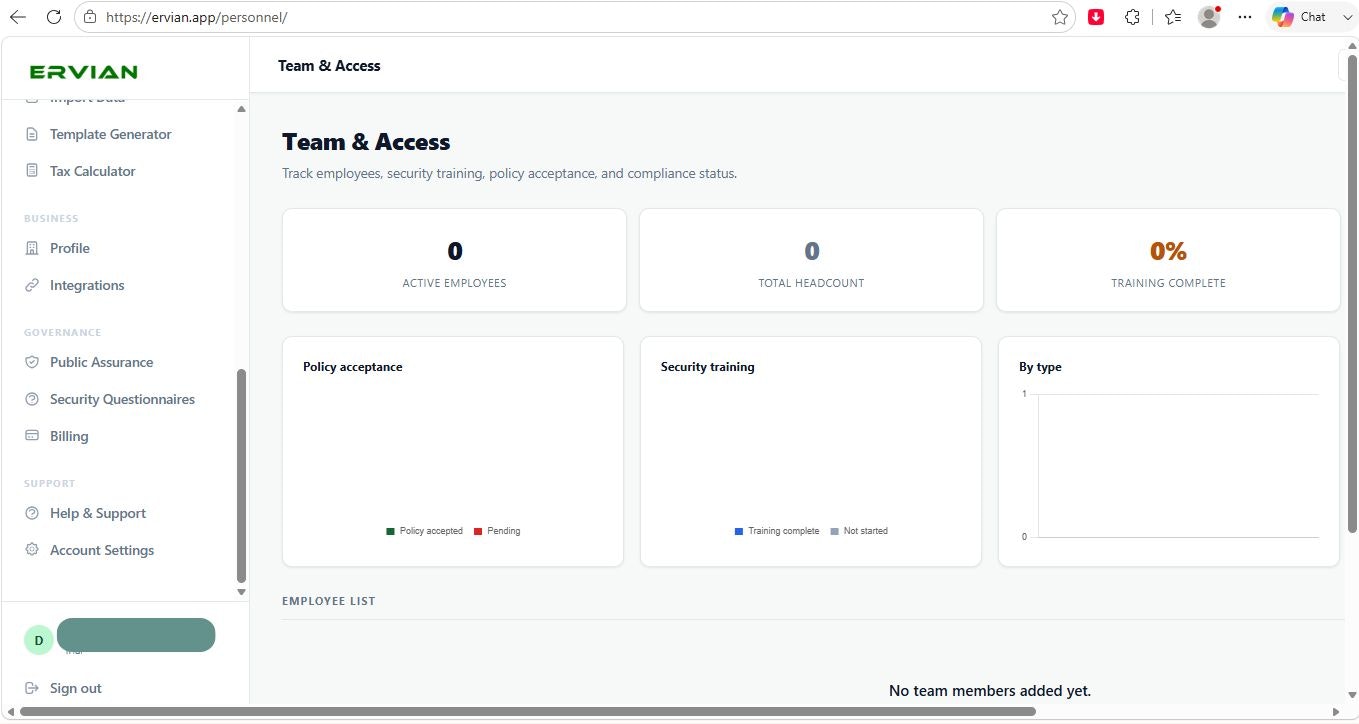
Task: Click the lock site-info icon
Action: [90, 17]
